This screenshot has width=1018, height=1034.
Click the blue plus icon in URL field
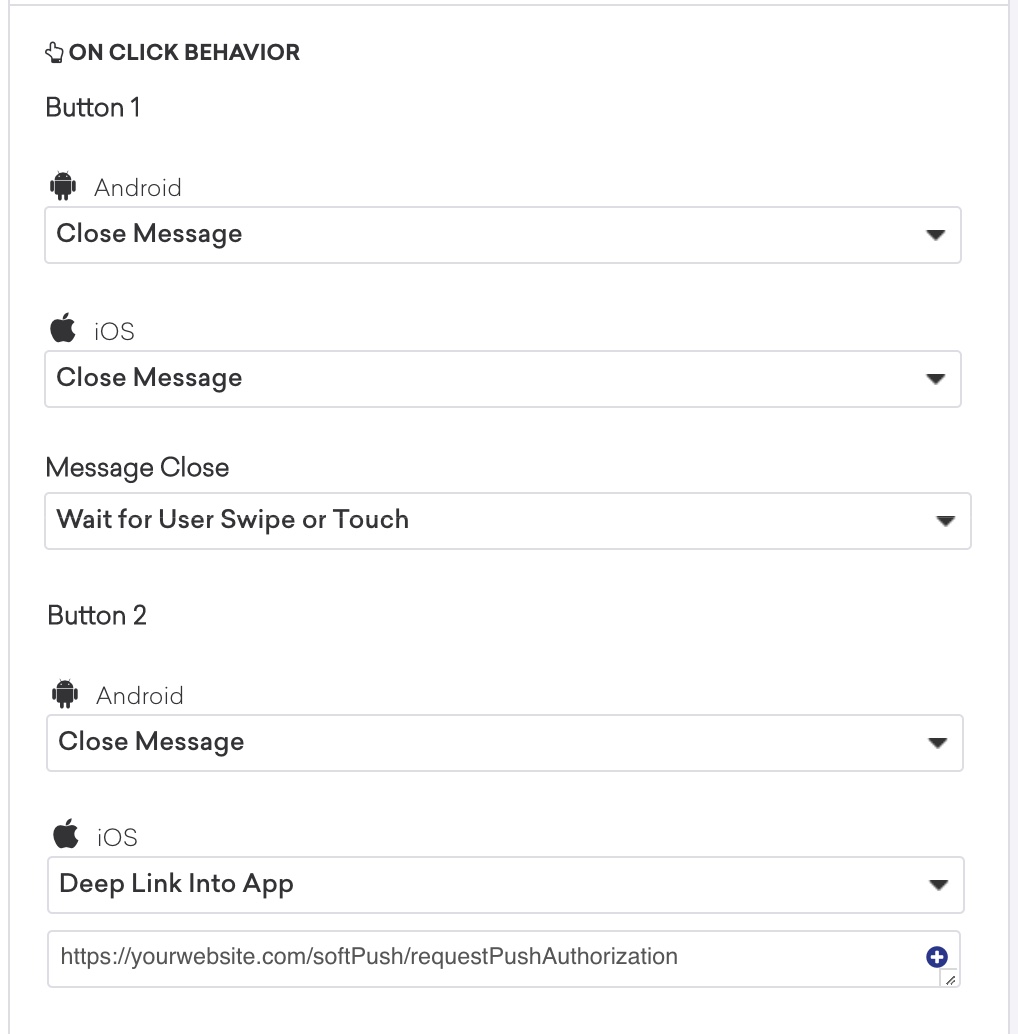pos(937,957)
